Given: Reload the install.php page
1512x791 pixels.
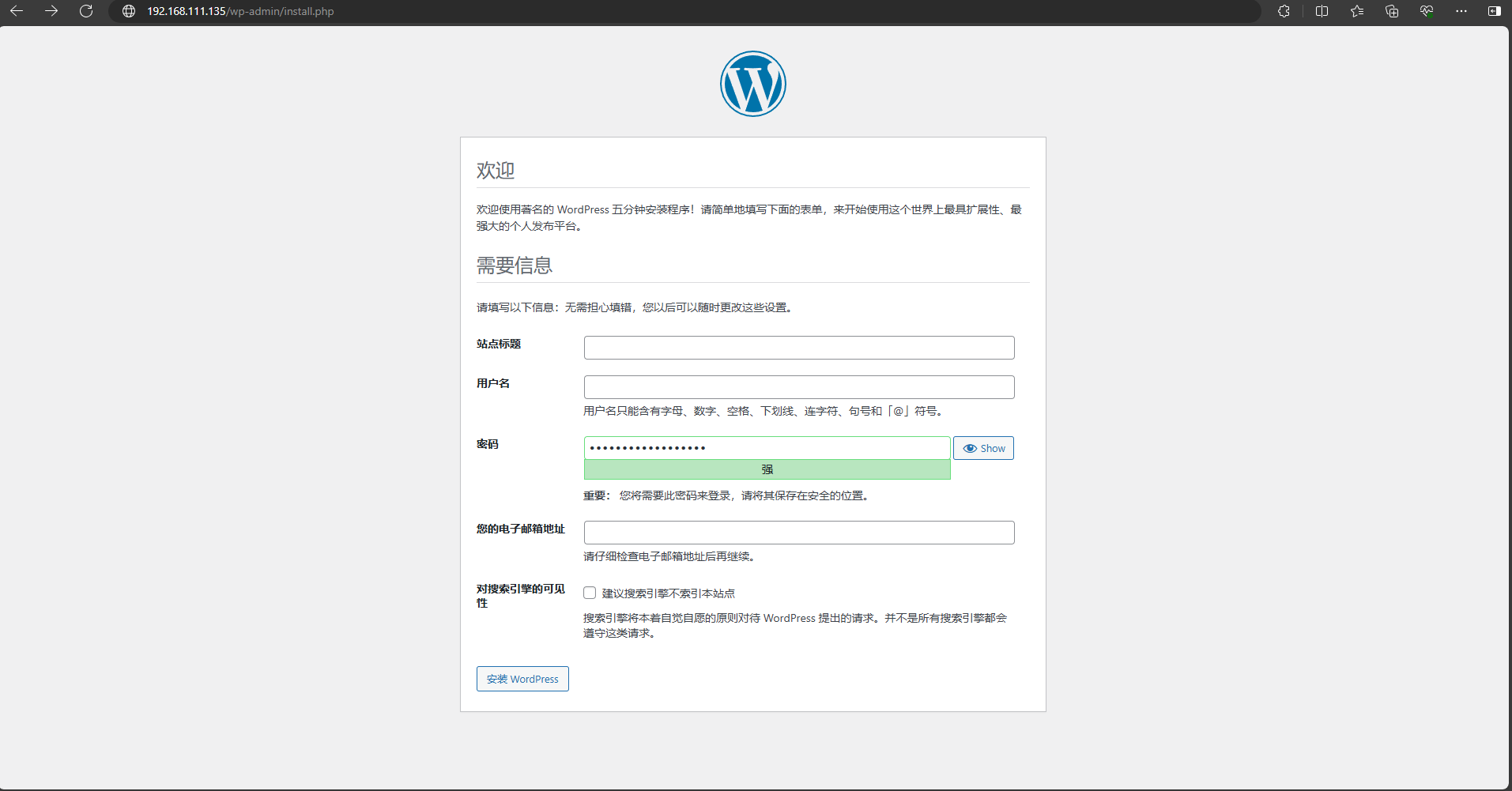Looking at the screenshot, I should click(x=86, y=11).
